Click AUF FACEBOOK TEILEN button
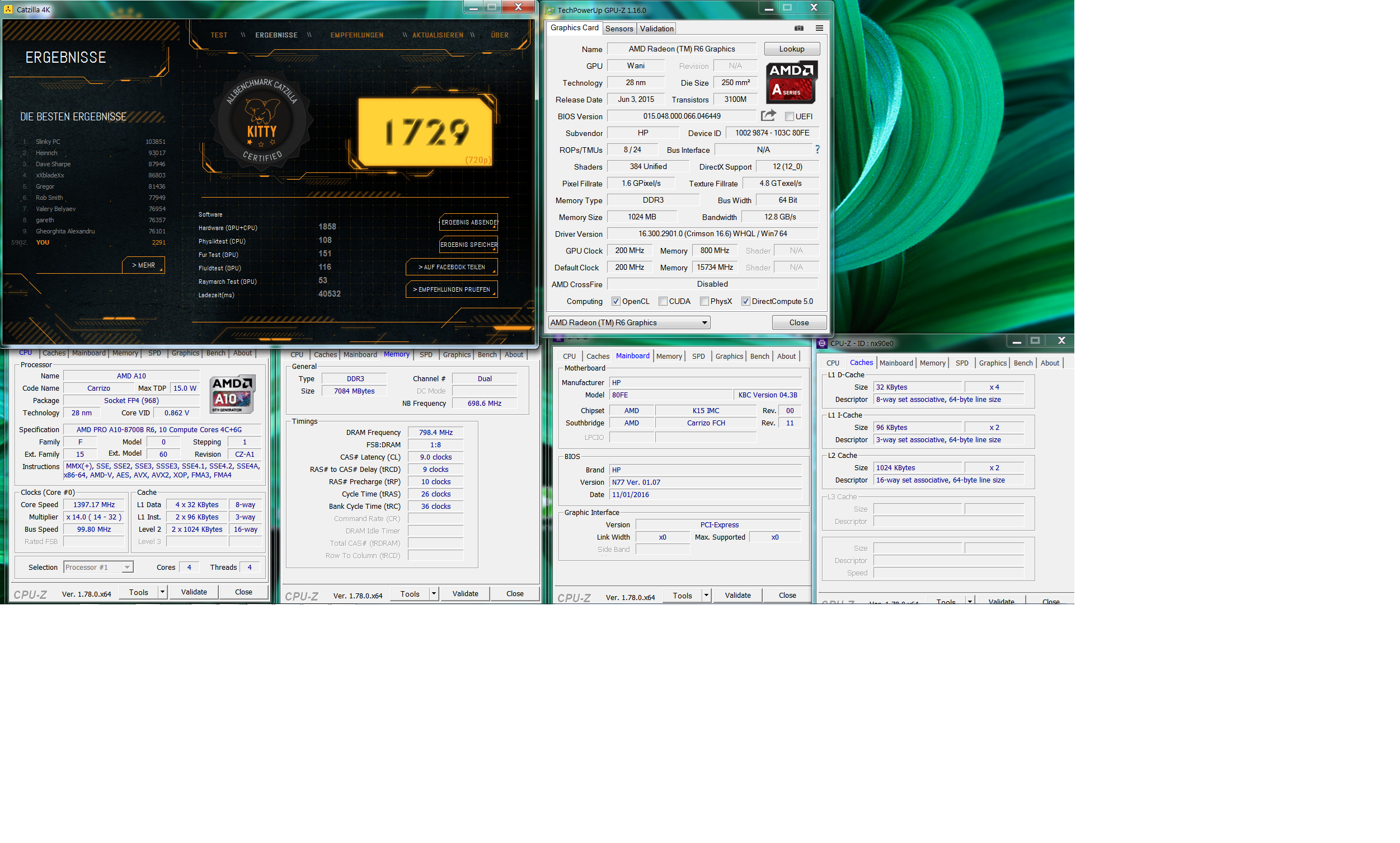This screenshot has height=843, width=1400. click(x=452, y=267)
